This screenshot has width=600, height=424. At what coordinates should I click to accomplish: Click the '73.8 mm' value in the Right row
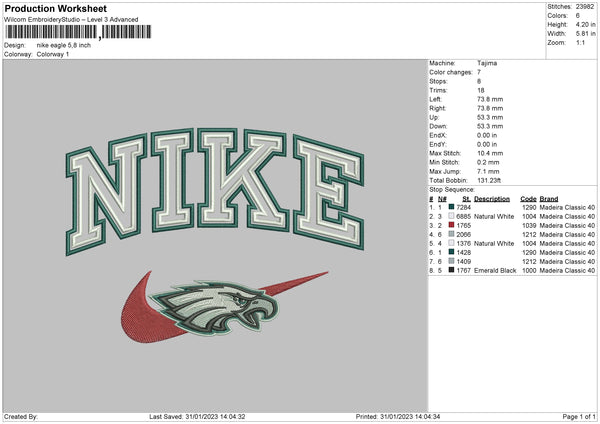490,108
